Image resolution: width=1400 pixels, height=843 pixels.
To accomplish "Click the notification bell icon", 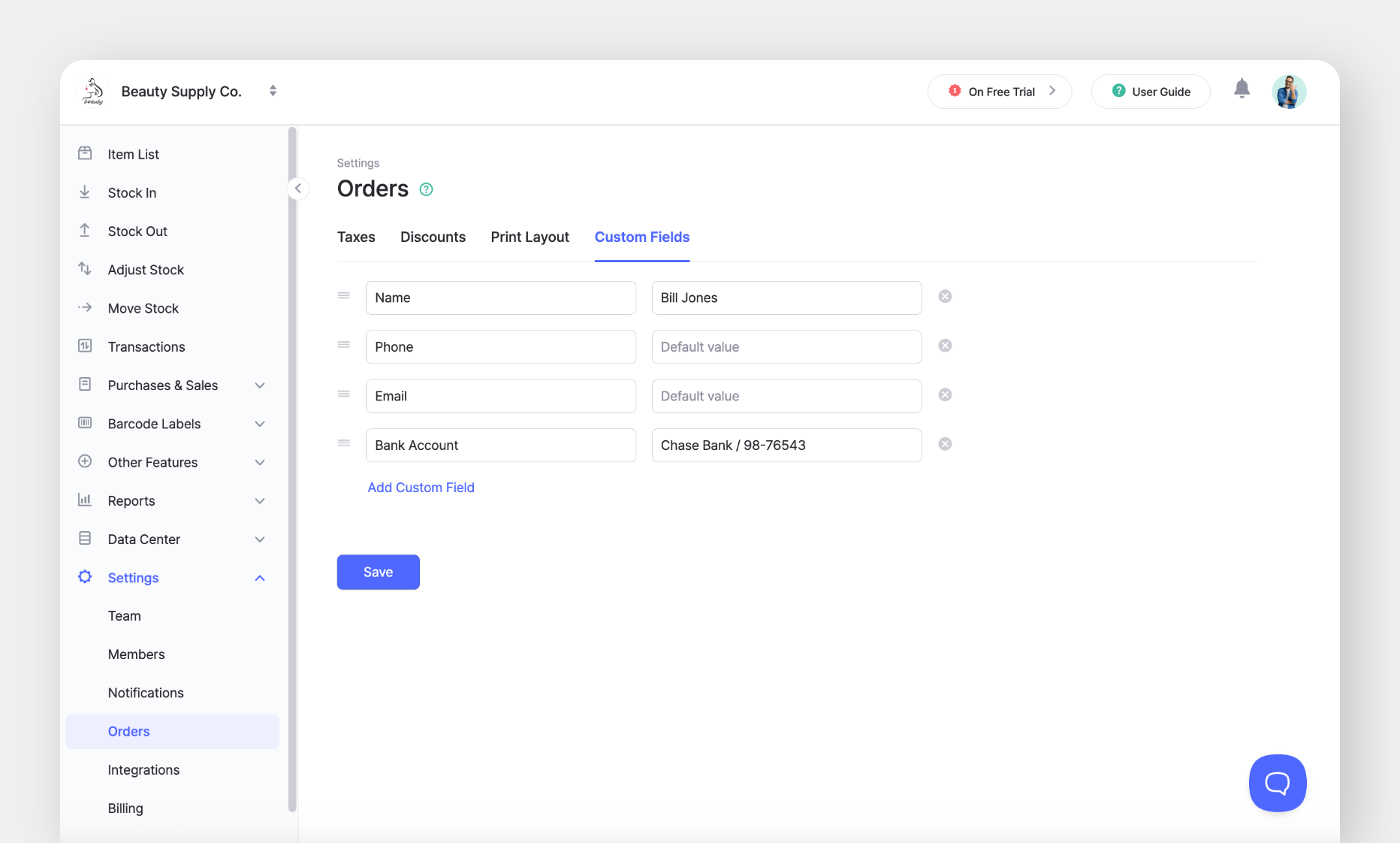I will [x=1242, y=89].
